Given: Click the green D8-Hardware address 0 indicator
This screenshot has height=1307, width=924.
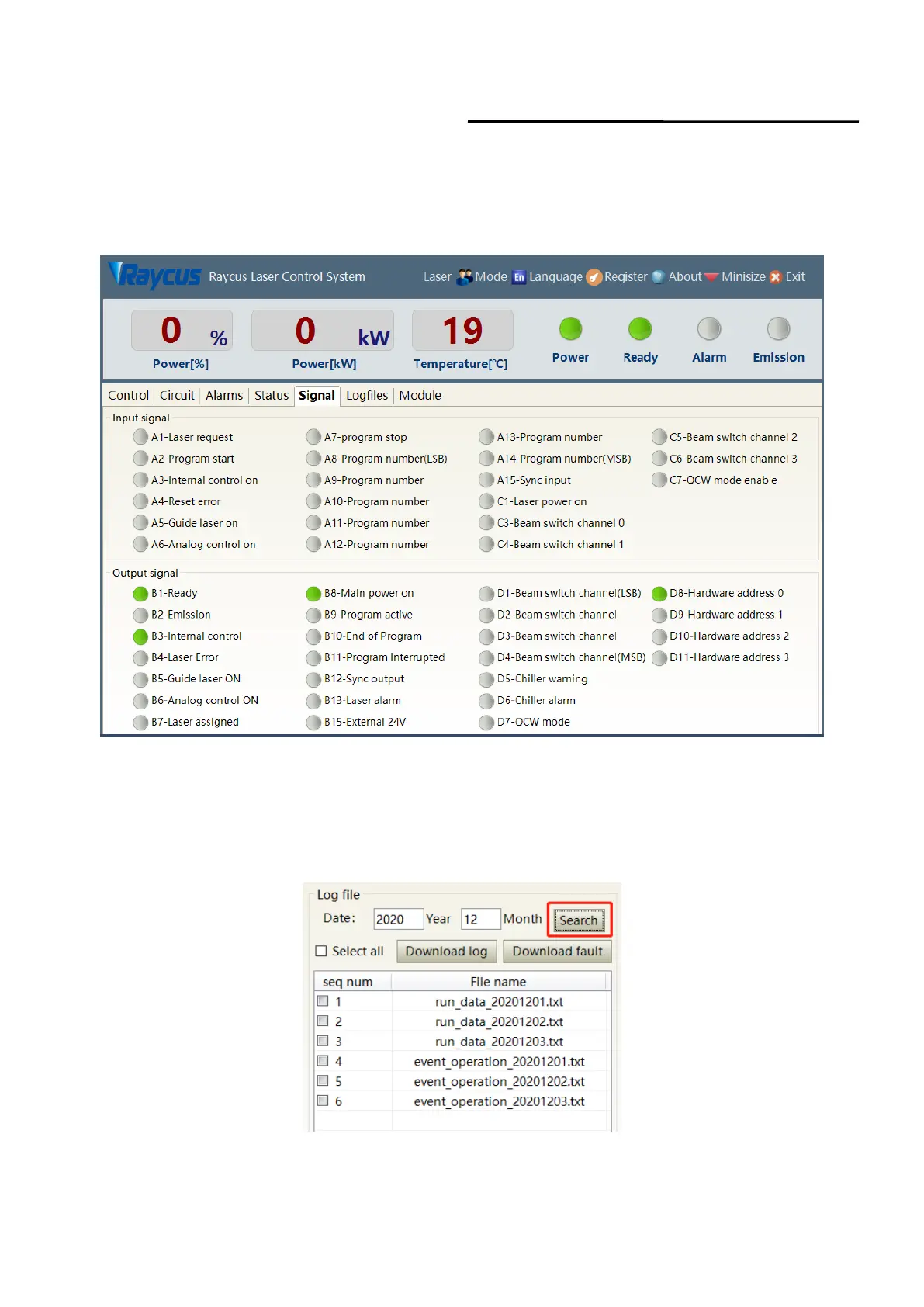Looking at the screenshot, I should [659, 594].
